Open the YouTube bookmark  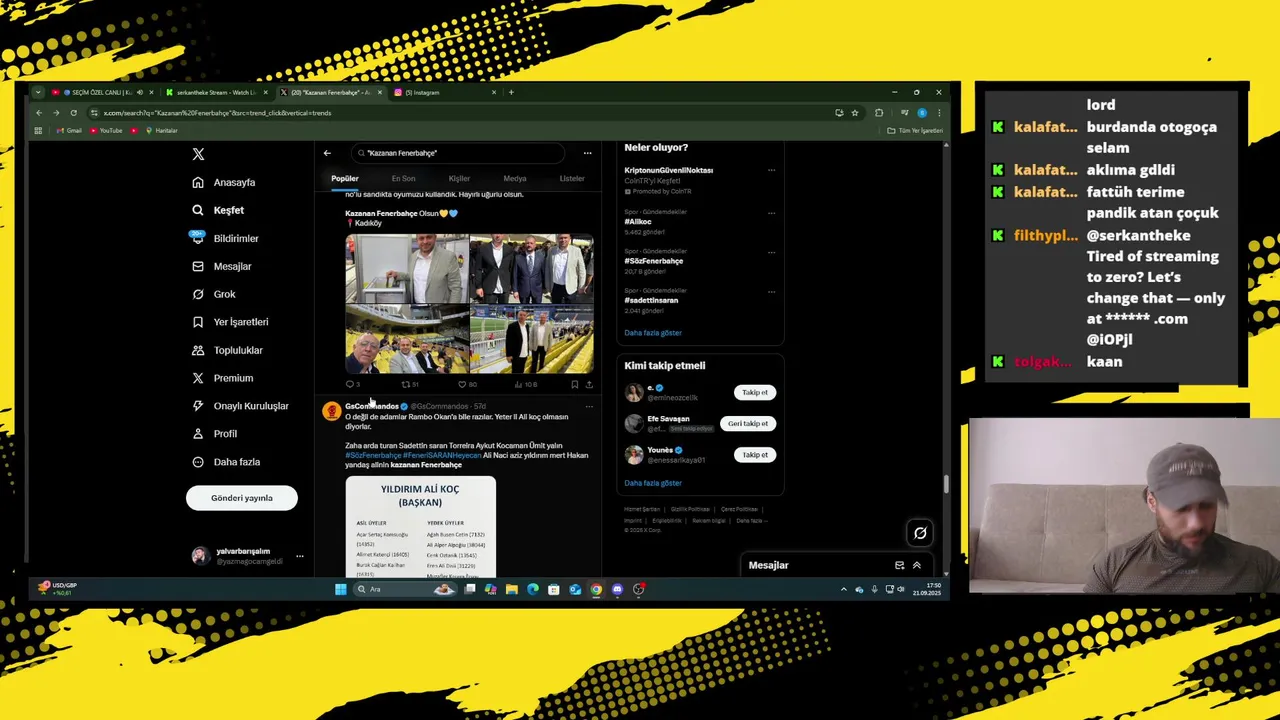[106, 130]
